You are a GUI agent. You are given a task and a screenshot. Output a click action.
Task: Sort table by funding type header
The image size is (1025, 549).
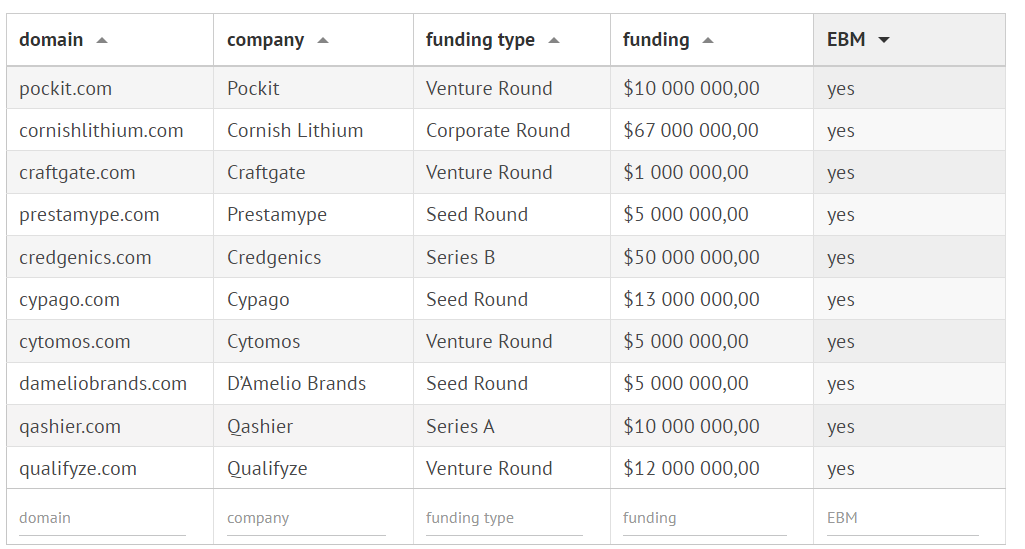[480, 40]
